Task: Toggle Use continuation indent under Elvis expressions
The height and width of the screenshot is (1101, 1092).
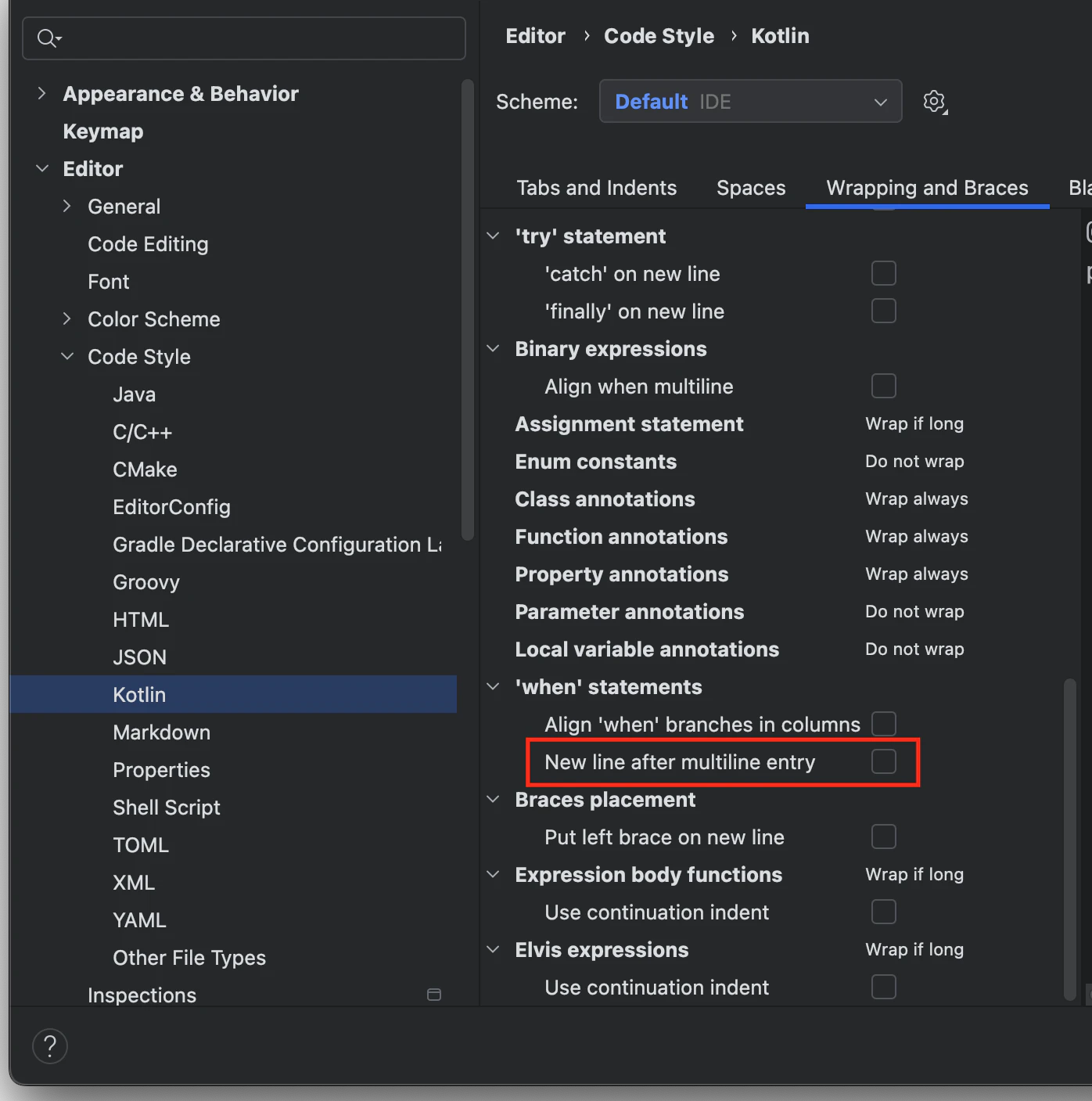Action: coord(884,988)
